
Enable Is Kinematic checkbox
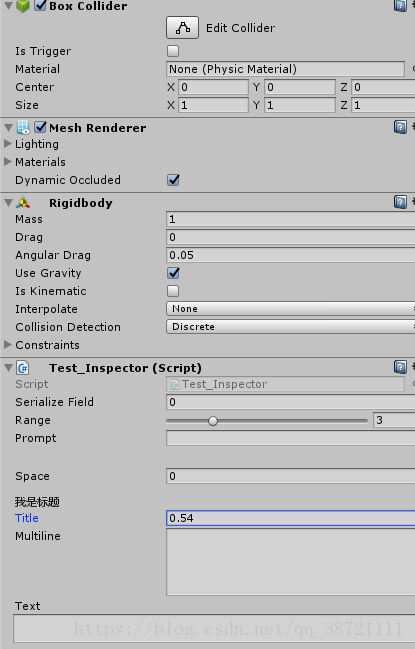173,291
